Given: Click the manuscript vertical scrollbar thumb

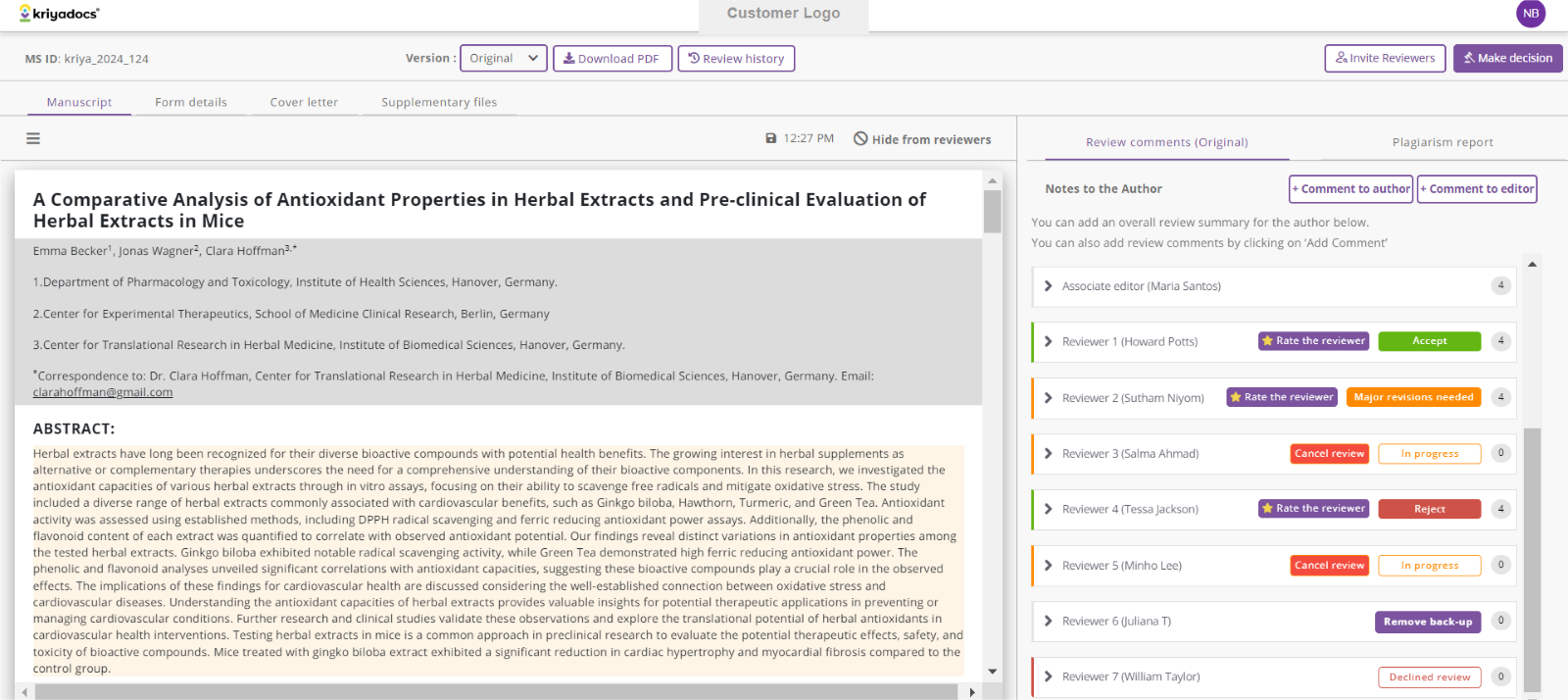Looking at the screenshot, I should coord(992,211).
